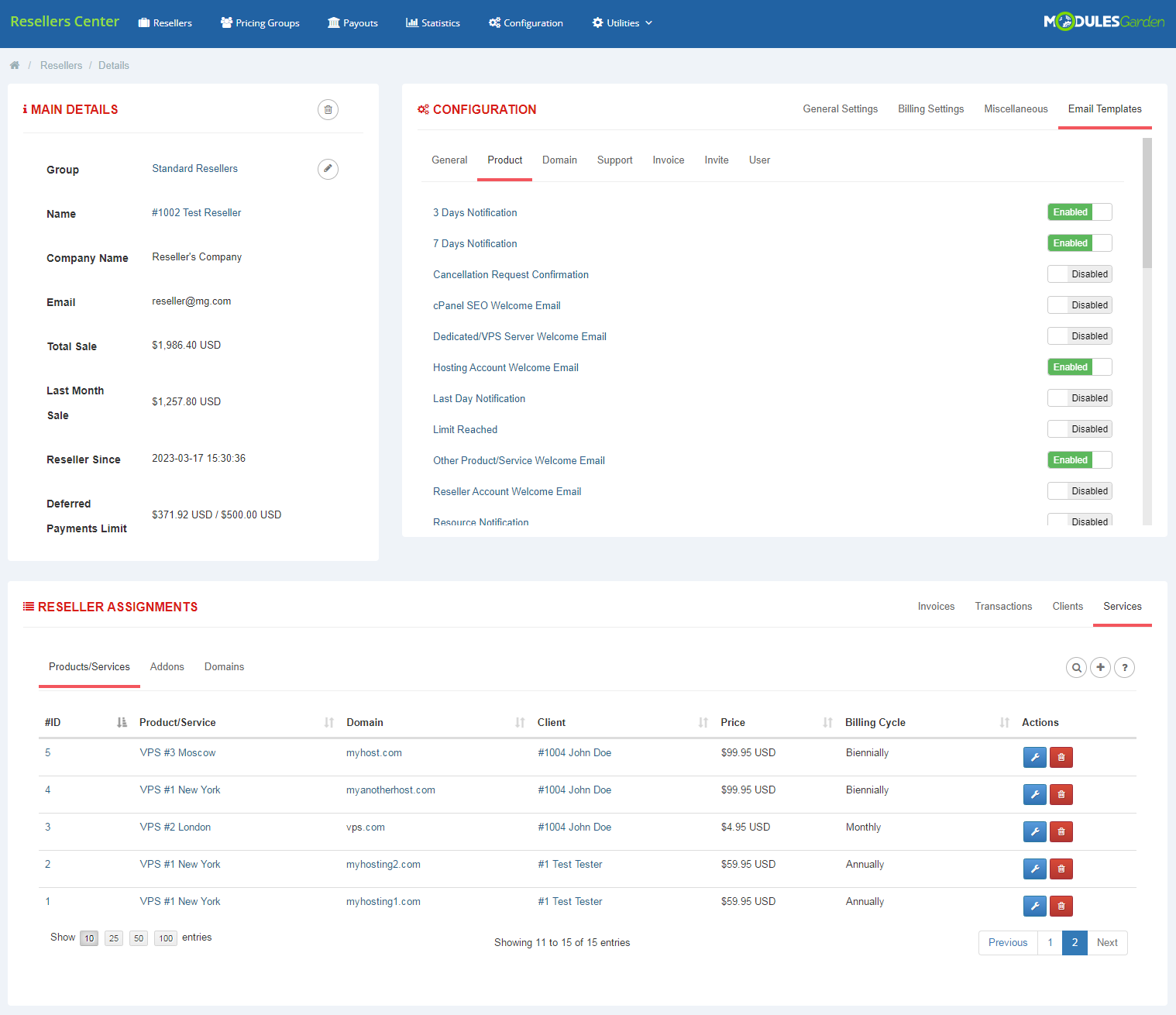Expand the Utilities menu
The width and height of the screenshot is (1176, 1015).
(x=621, y=22)
